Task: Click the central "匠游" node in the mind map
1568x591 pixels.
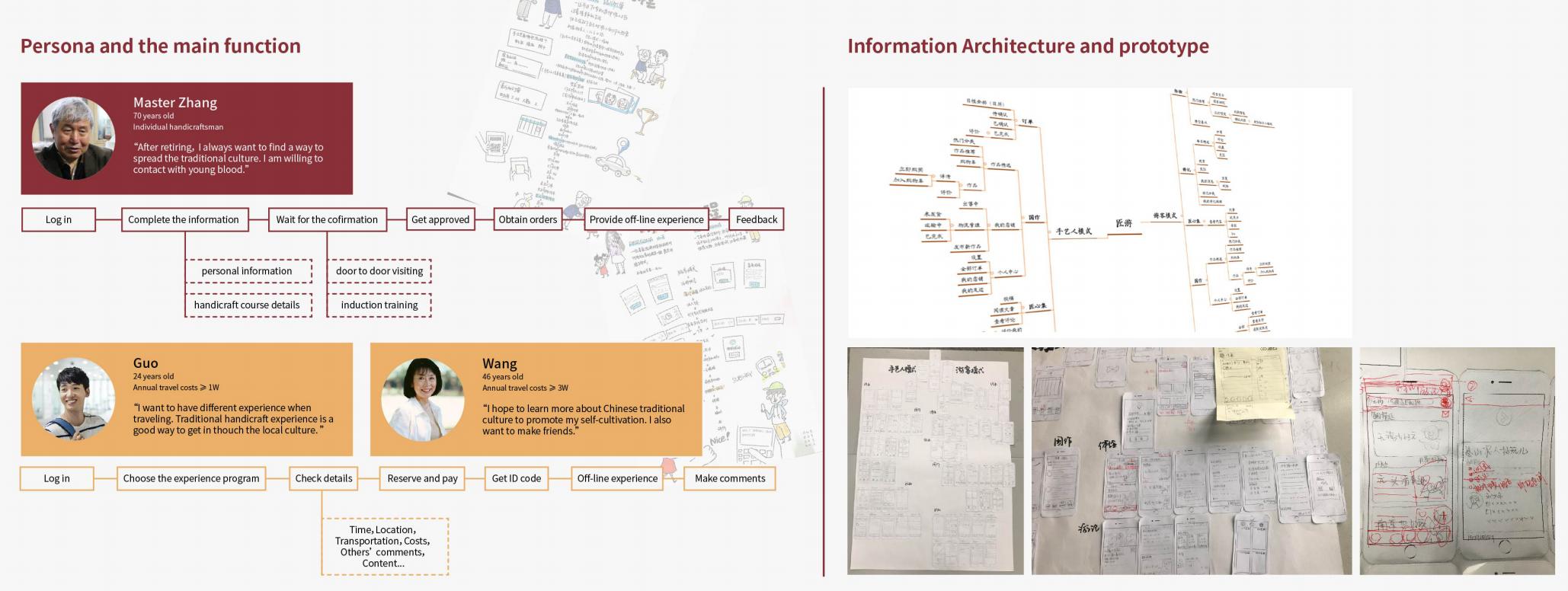Action: tap(1124, 224)
